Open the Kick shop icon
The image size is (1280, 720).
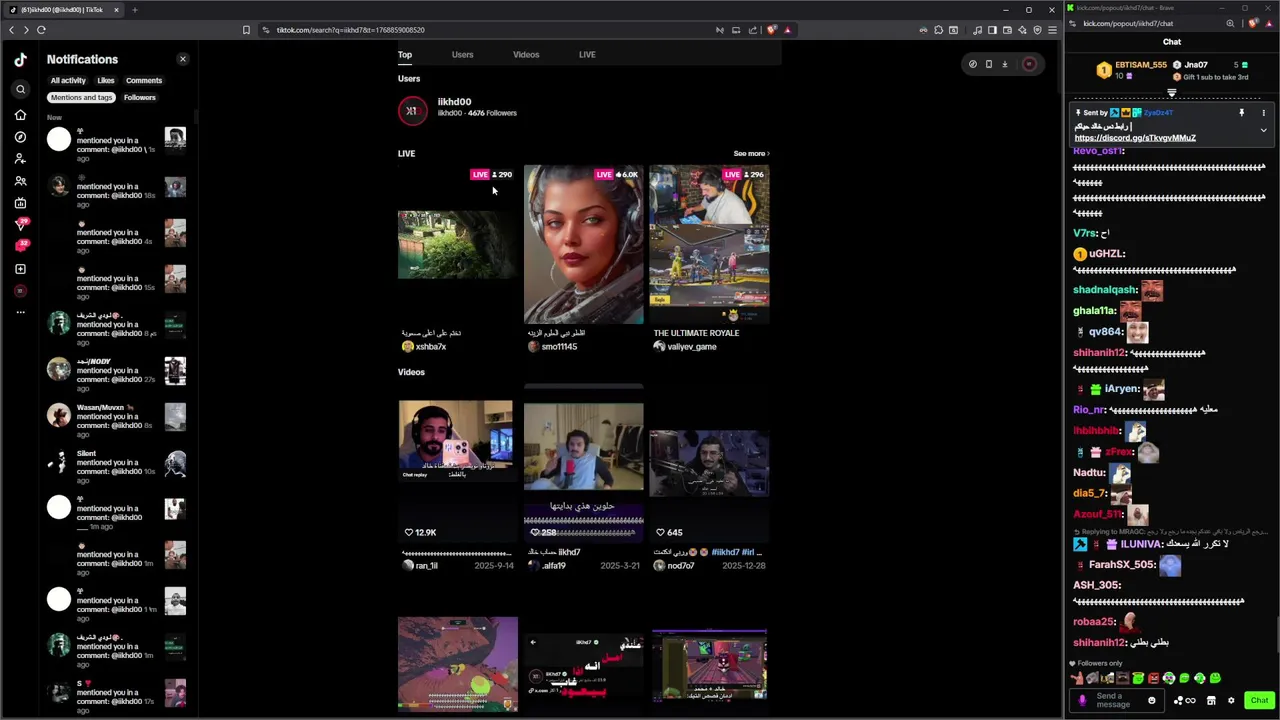(x=1211, y=700)
